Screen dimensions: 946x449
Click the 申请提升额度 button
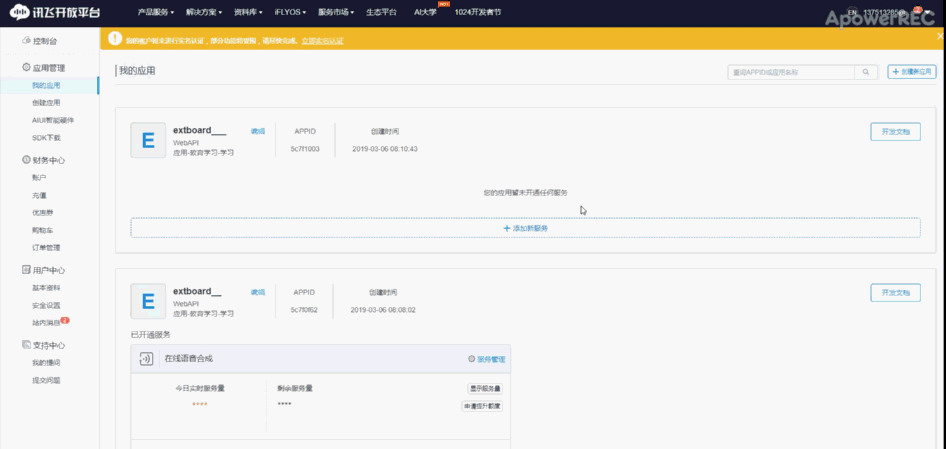tap(482, 406)
